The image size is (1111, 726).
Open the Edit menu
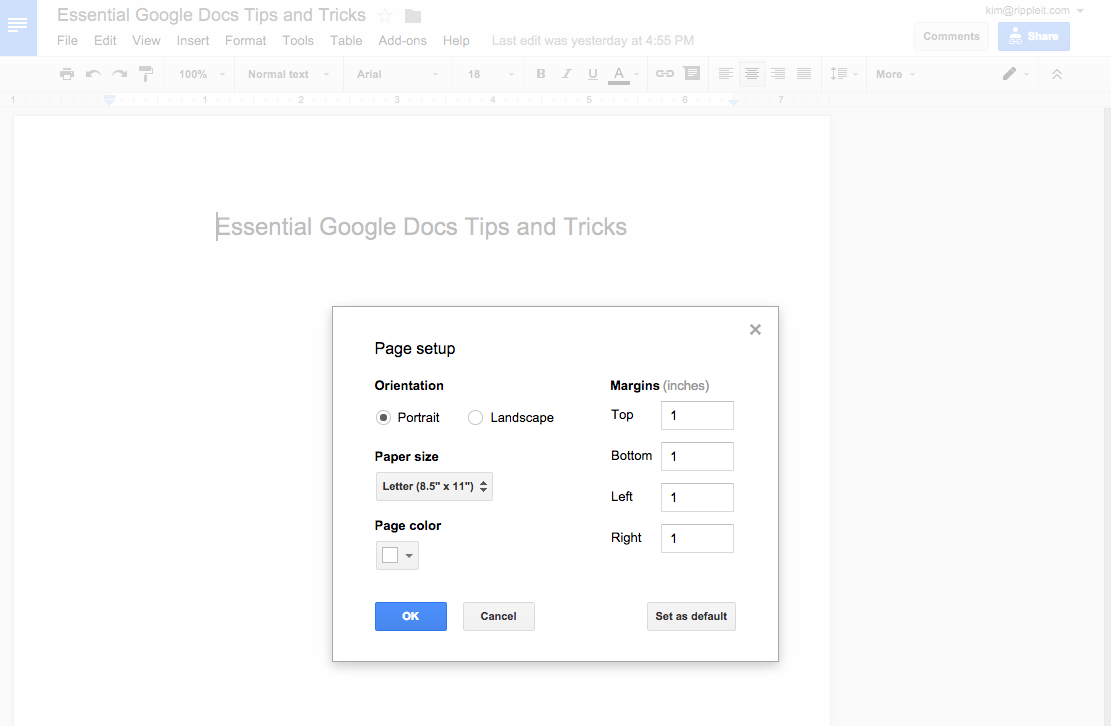(x=105, y=40)
